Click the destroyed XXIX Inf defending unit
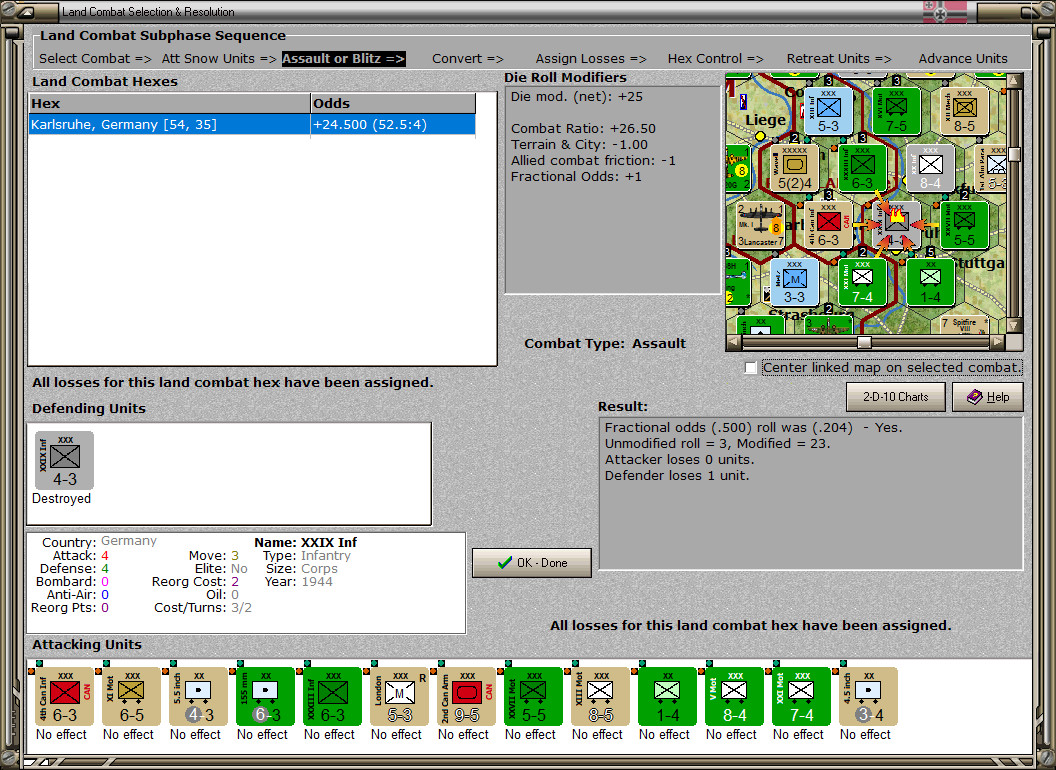 coord(65,461)
